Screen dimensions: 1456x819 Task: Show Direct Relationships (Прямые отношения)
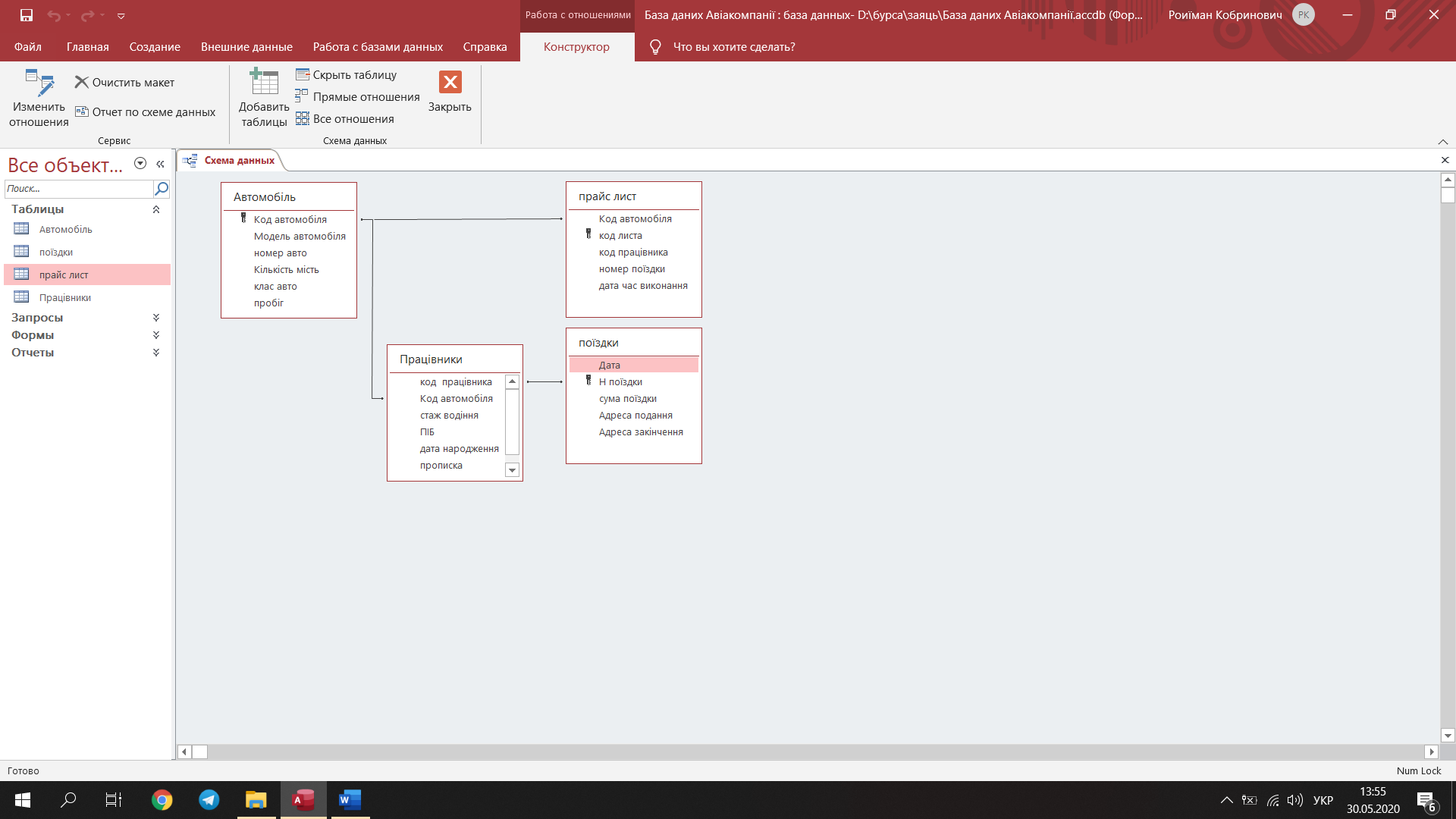(357, 97)
